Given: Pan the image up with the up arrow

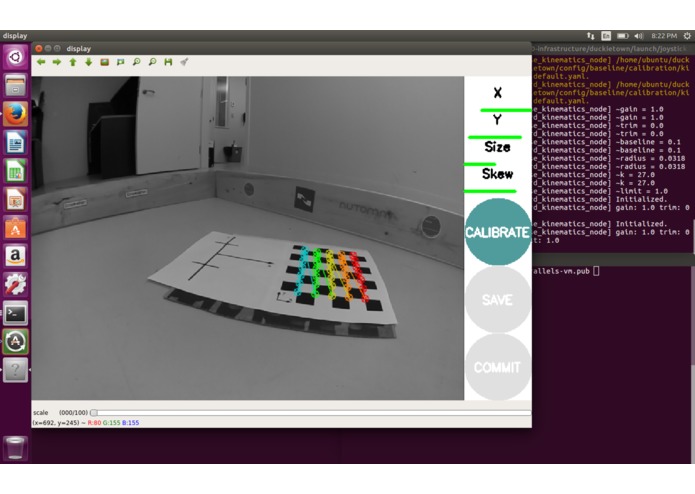Looking at the screenshot, I should pyautogui.click(x=73, y=62).
